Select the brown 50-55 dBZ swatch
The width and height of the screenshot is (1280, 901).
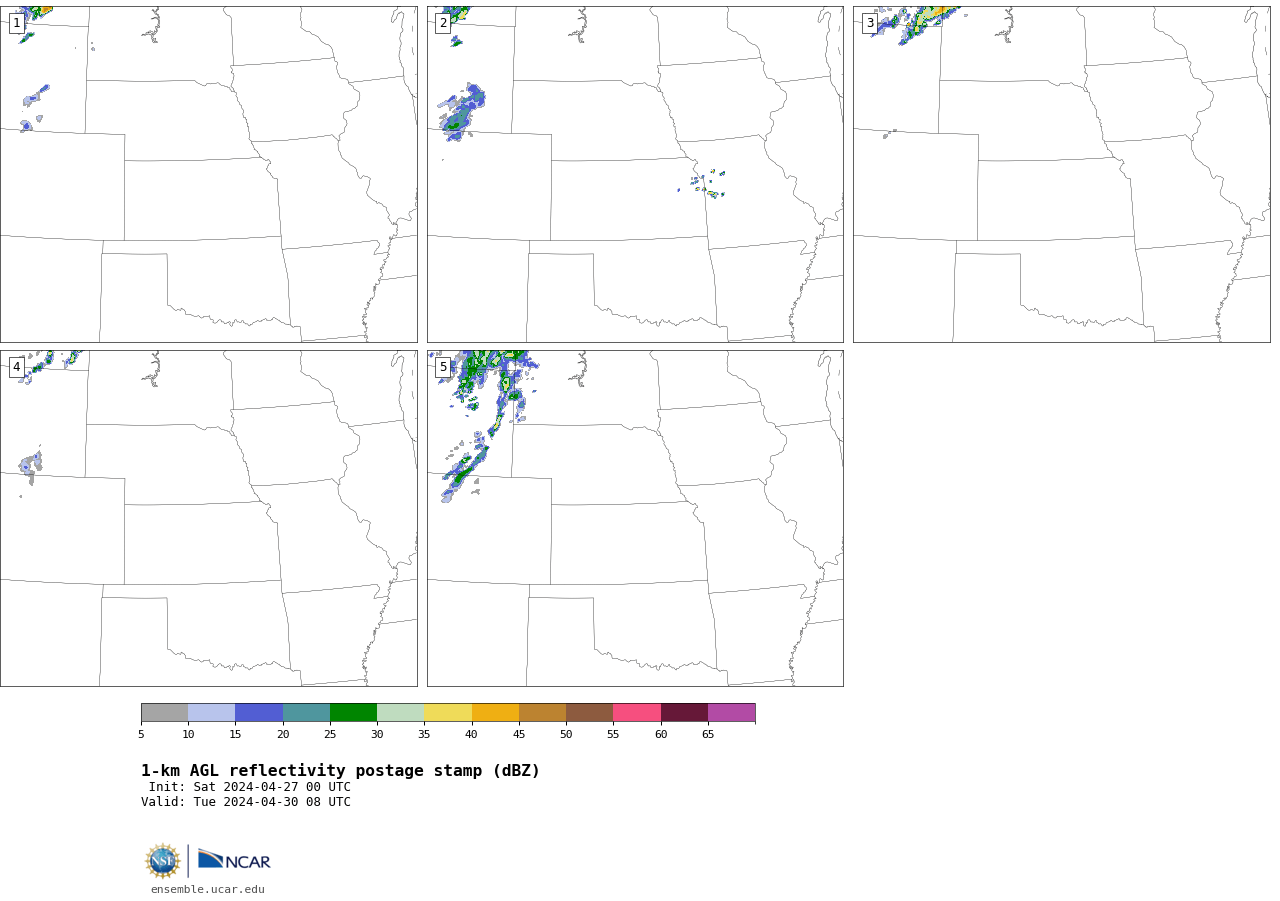590,713
